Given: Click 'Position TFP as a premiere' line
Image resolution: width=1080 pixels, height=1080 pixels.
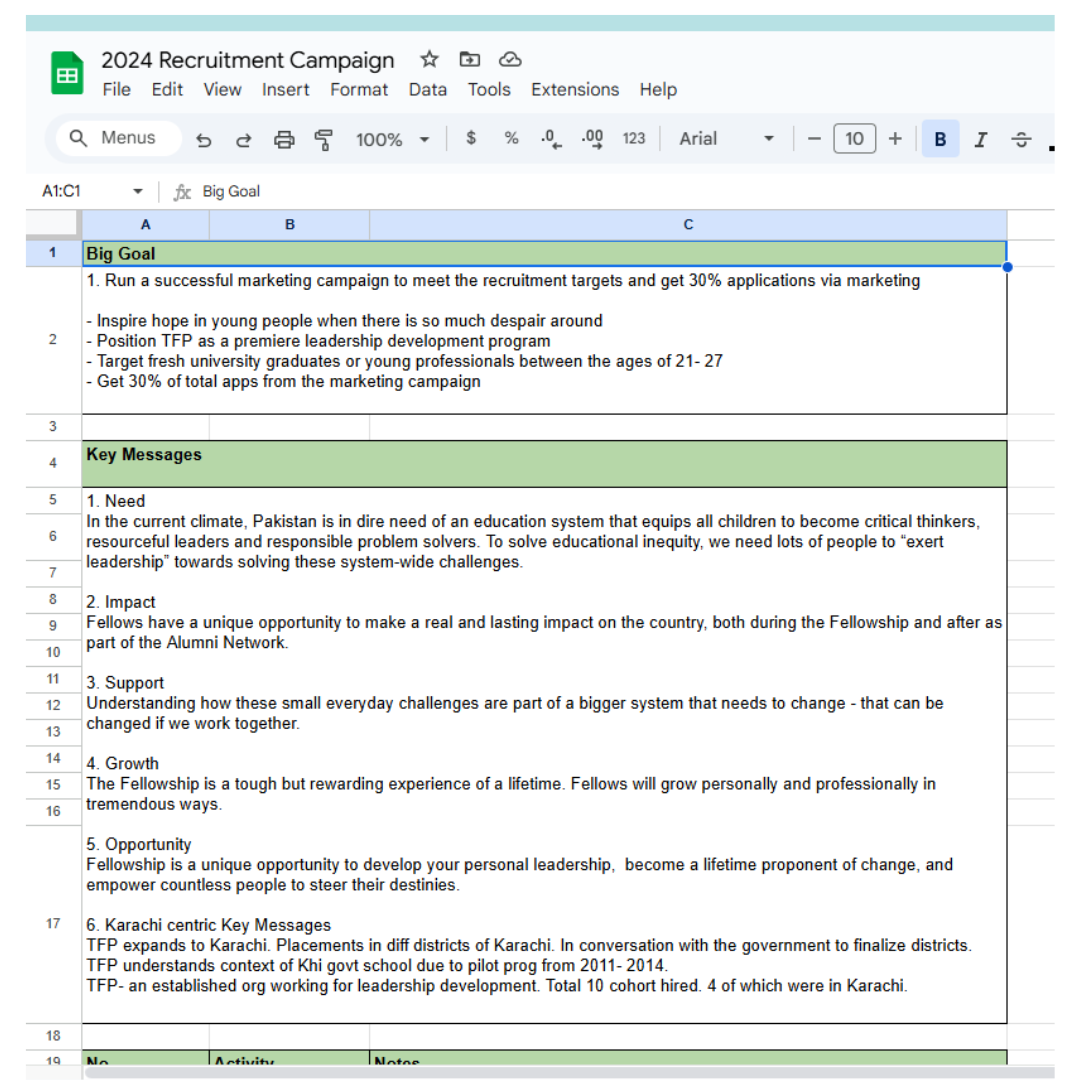Looking at the screenshot, I should click(318, 341).
